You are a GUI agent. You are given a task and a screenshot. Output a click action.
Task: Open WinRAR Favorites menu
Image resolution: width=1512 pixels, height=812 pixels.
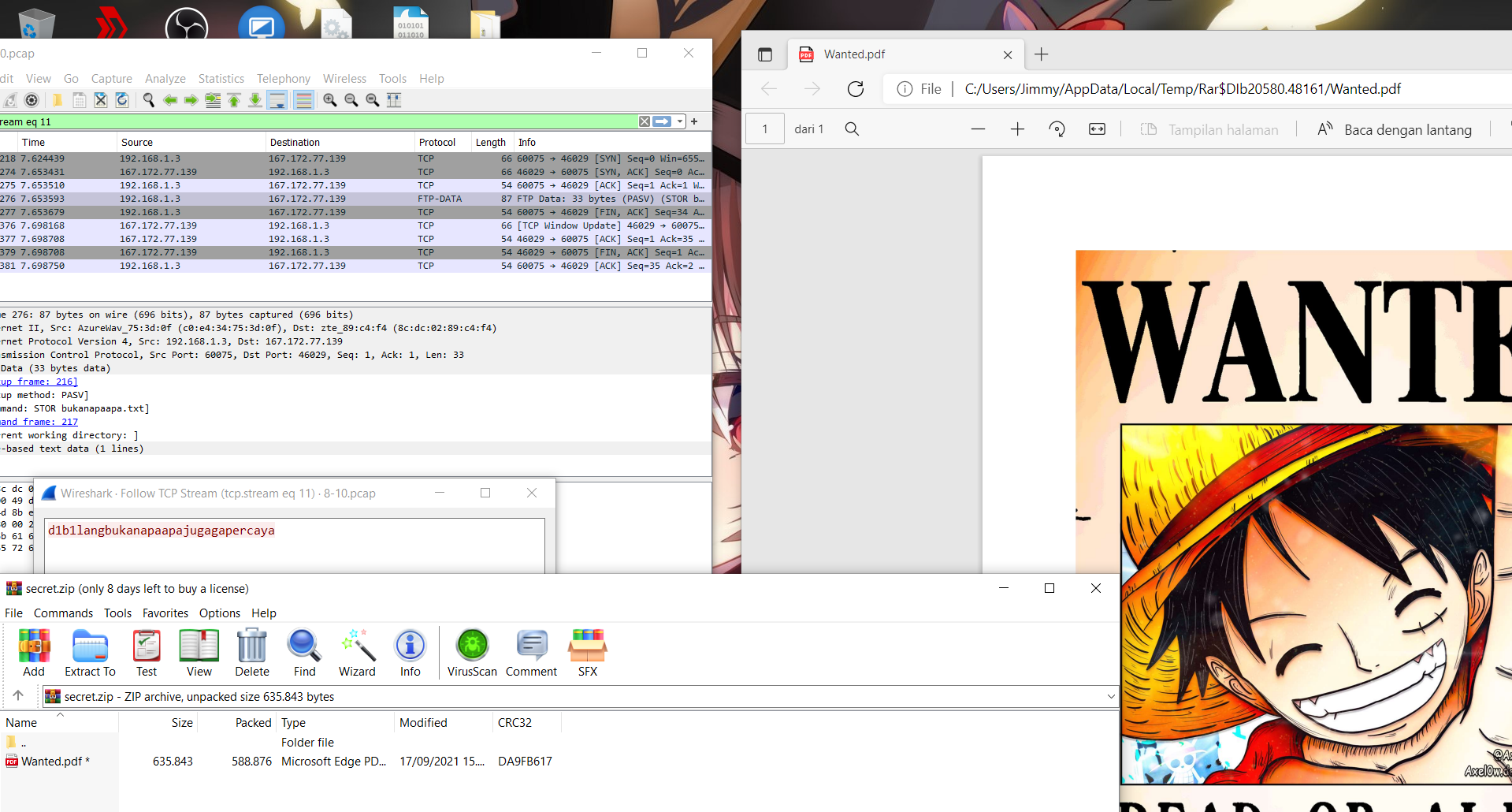click(165, 613)
